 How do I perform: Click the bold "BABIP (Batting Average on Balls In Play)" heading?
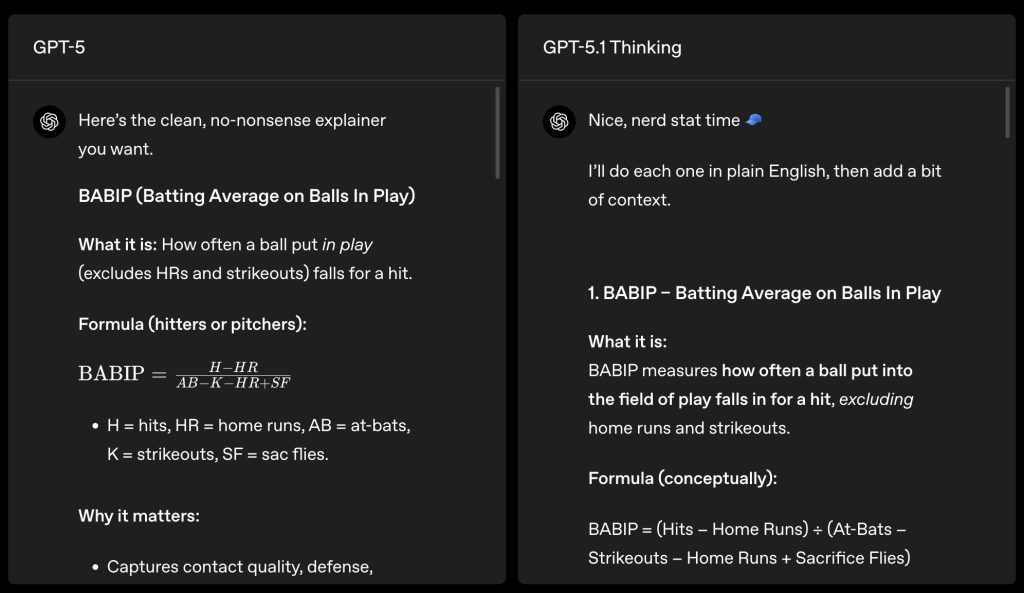point(246,196)
